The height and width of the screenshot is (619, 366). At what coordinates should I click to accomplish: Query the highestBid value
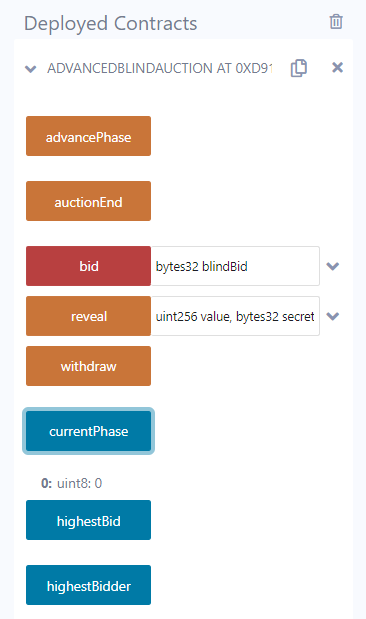coord(88,520)
